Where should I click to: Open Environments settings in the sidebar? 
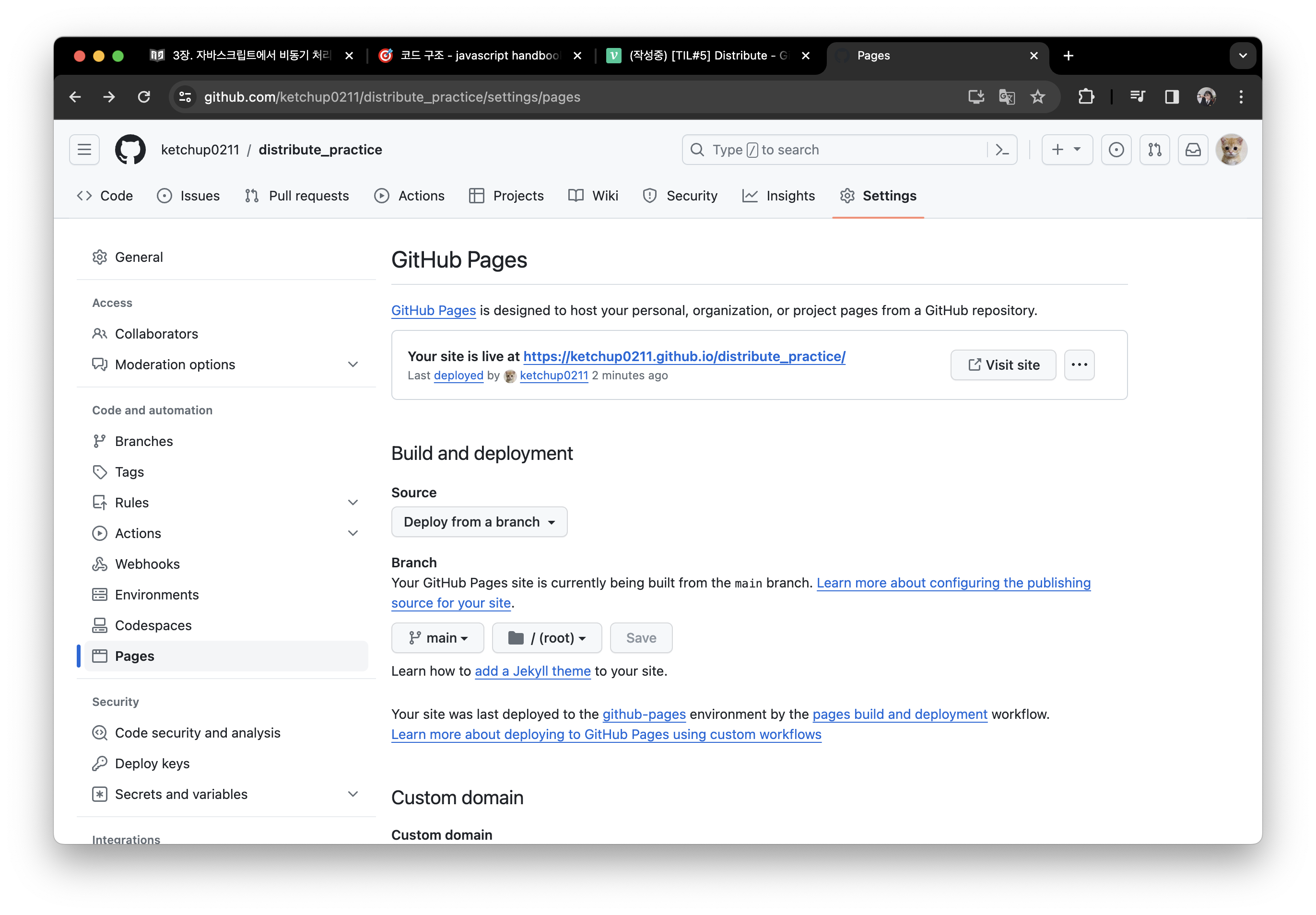[226, 595]
